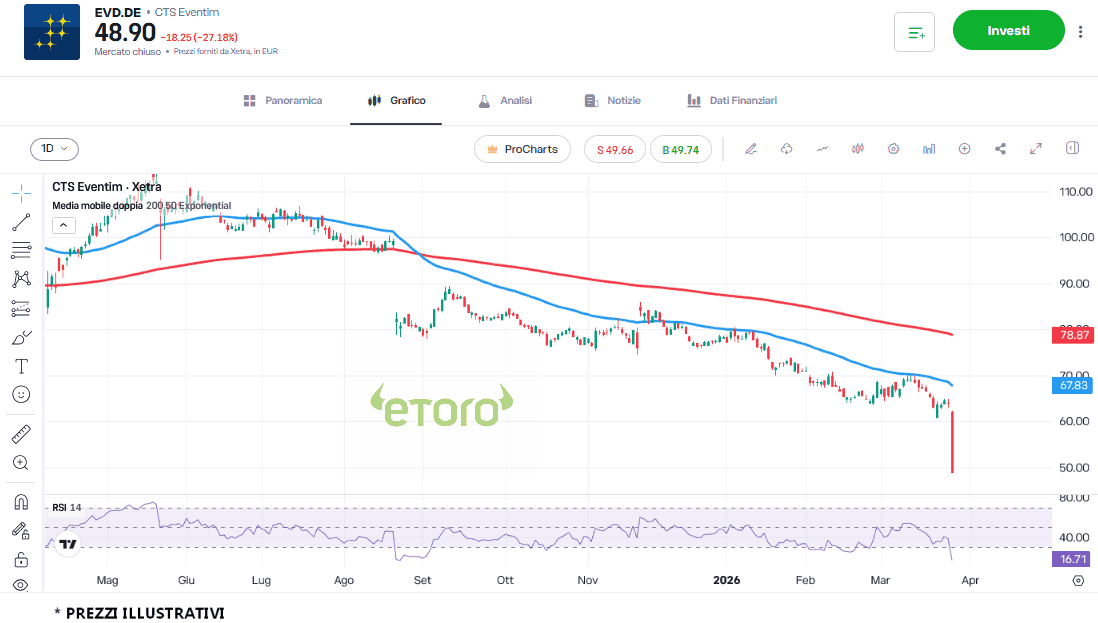Select the trend line drawing tool

coord(21,222)
